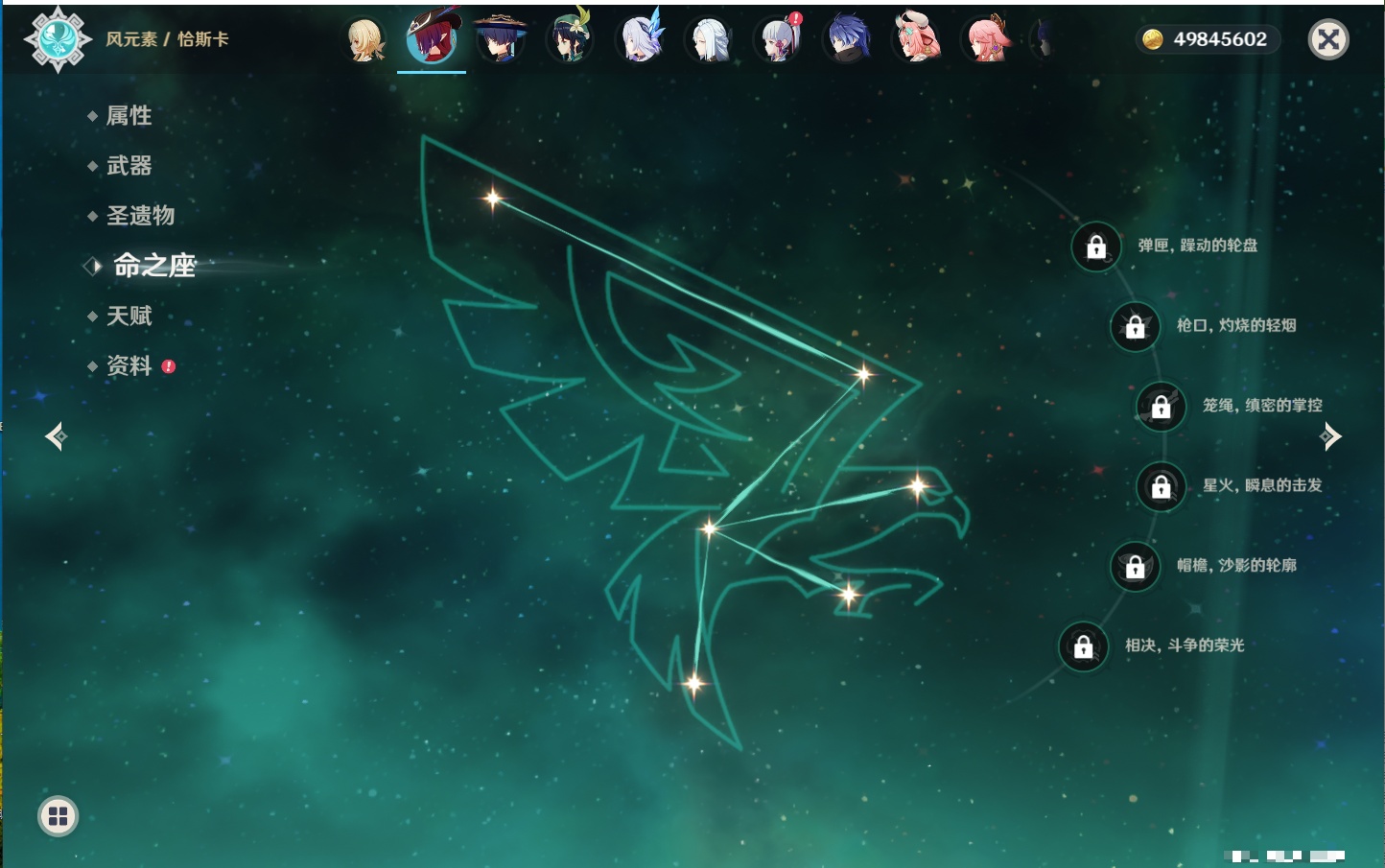
Task: Click the lock icon for 弹匣, 躁动的轮盘
Action: pyautogui.click(x=1096, y=246)
